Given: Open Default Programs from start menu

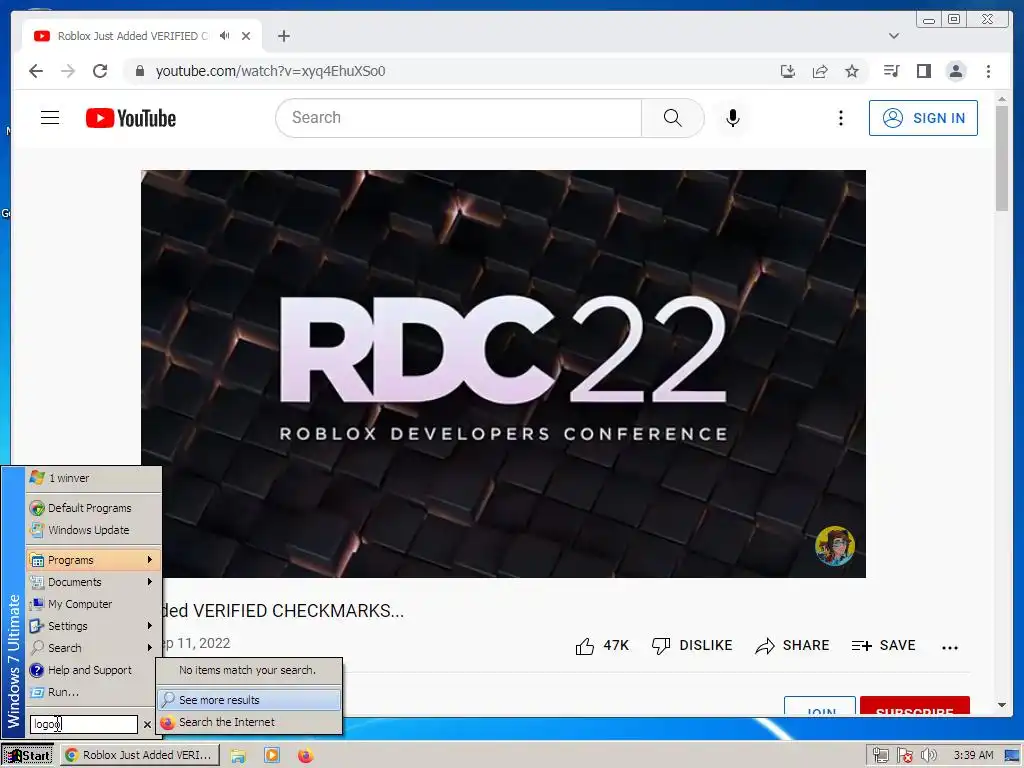Looking at the screenshot, I should coord(93,507).
